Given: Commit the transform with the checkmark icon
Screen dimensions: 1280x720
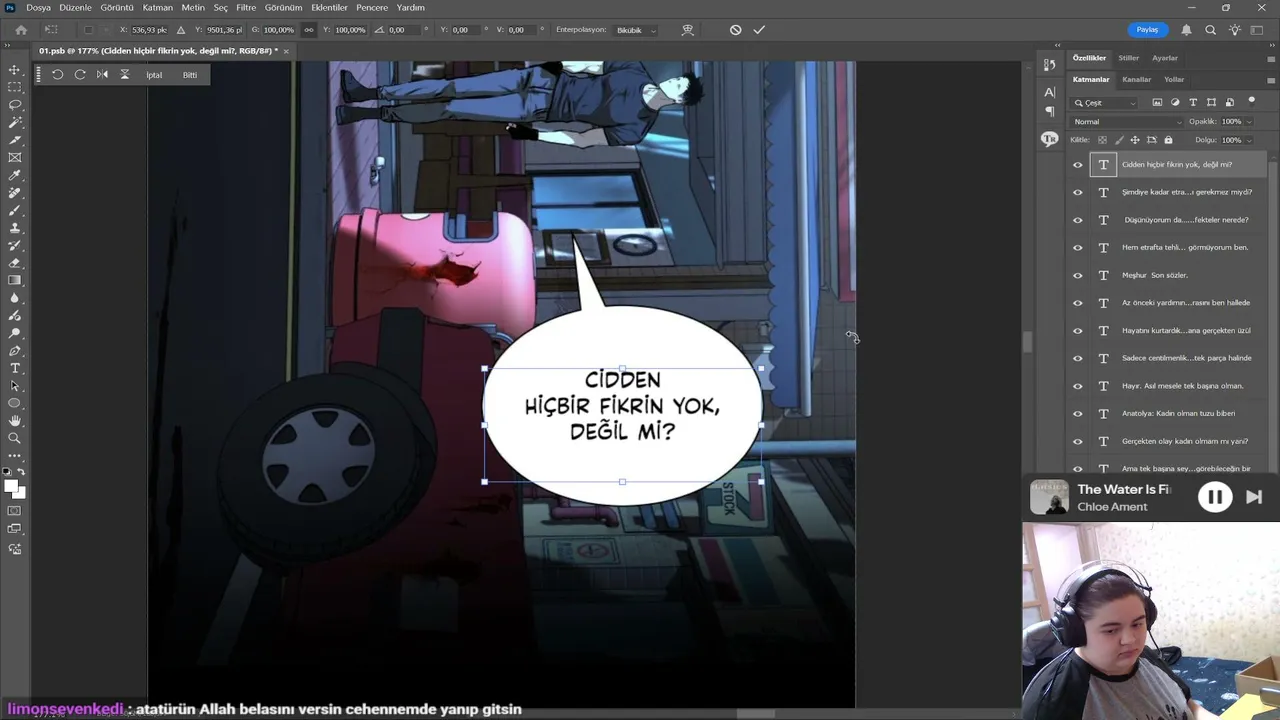Looking at the screenshot, I should (759, 30).
